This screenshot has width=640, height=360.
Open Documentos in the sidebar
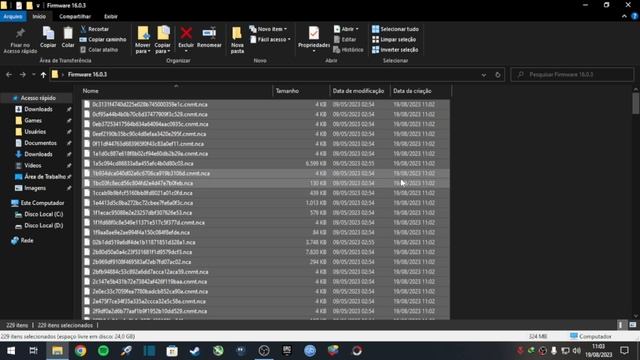click(x=40, y=143)
